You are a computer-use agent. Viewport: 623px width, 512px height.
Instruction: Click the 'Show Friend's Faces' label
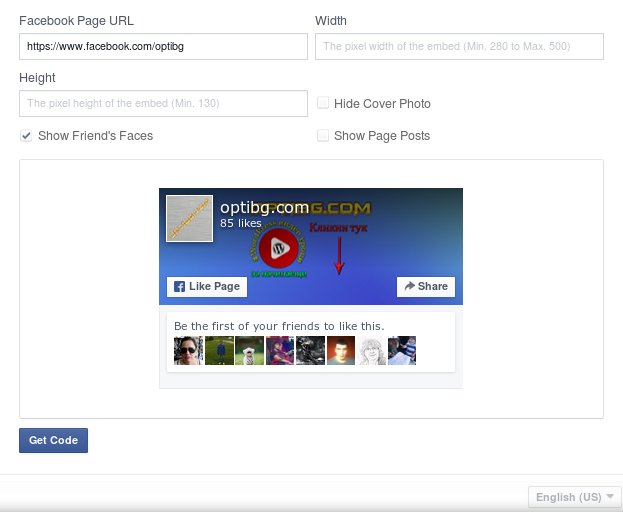pos(95,136)
